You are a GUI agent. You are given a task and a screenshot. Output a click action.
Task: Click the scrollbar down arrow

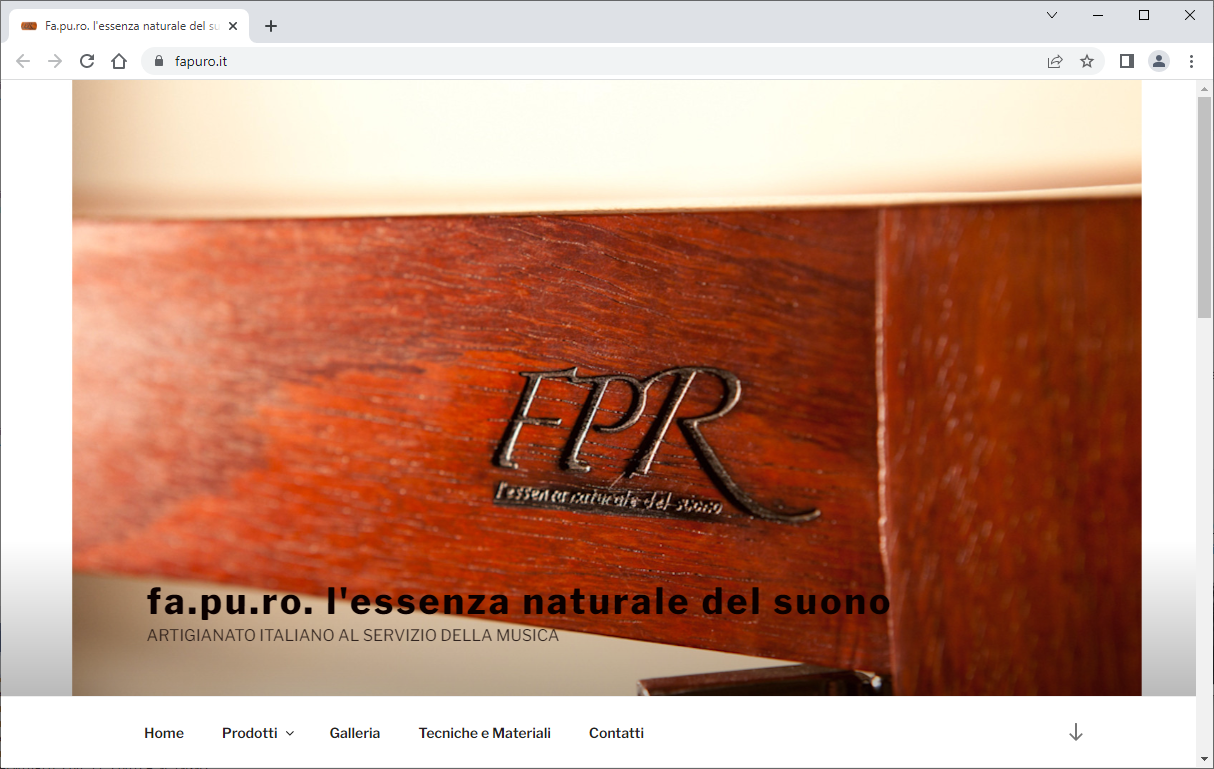(x=1204, y=759)
